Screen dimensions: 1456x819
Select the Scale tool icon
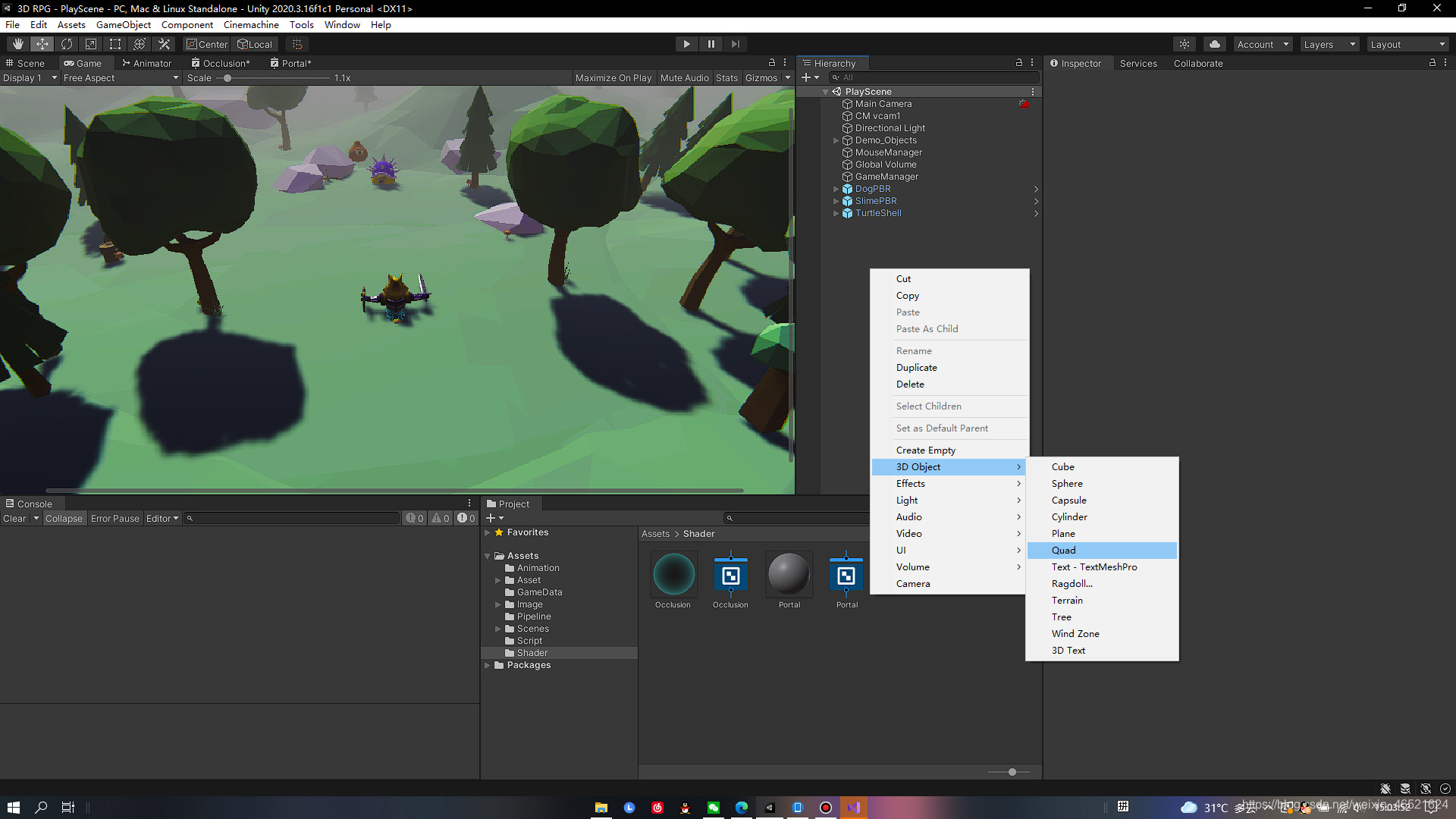91,44
